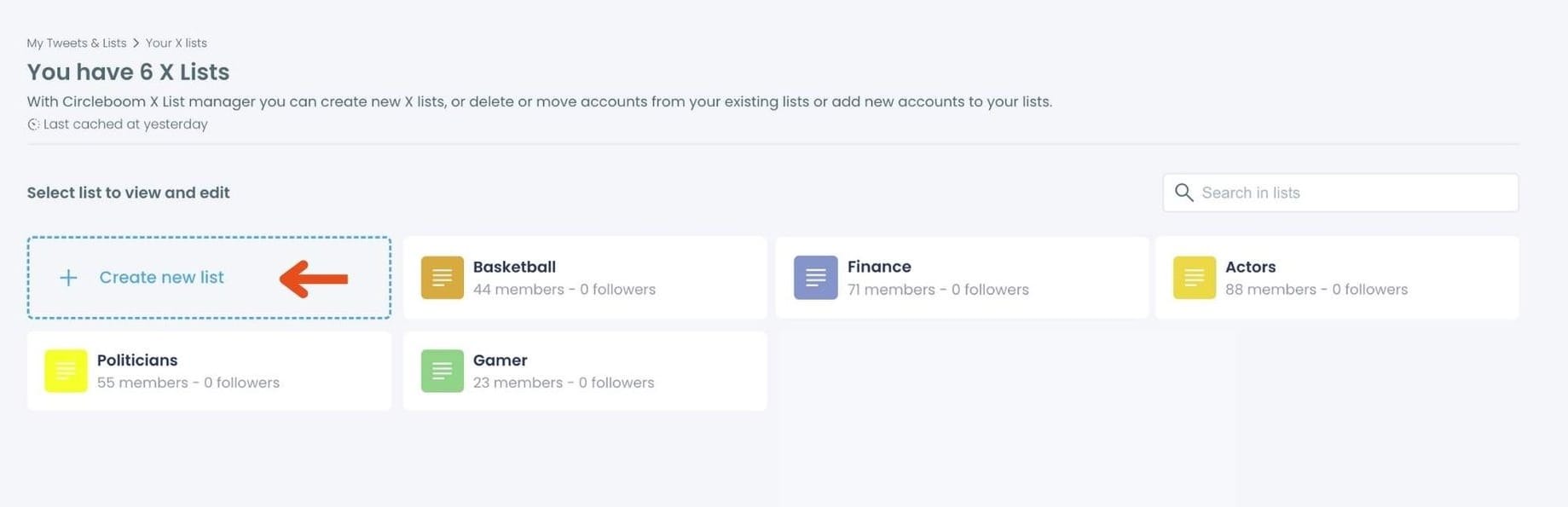Image resolution: width=1568 pixels, height=507 pixels.
Task: Click the plus icon beside Create new list
Action: coord(67,277)
